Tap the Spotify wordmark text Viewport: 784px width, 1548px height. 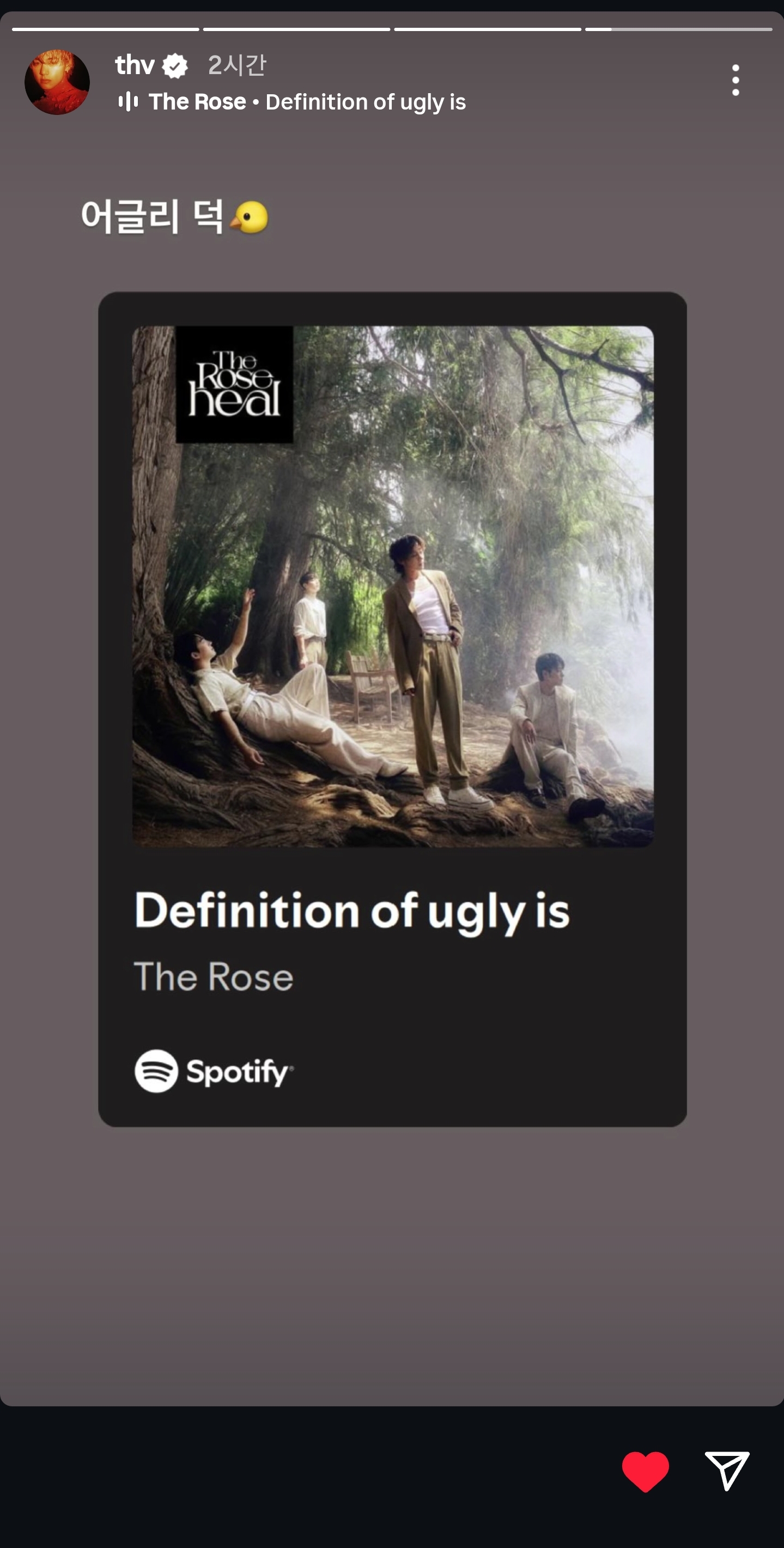tap(239, 1072)
